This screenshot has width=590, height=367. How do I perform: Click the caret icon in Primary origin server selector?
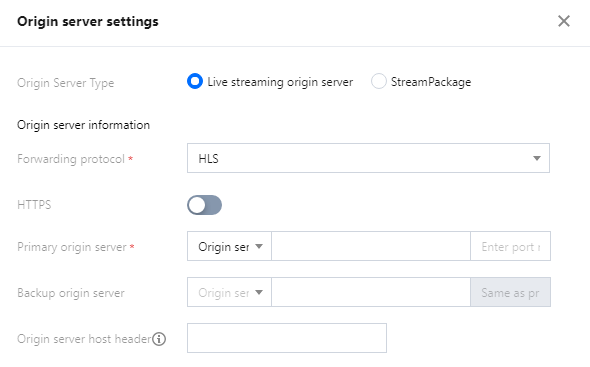[x=259, y=247]
